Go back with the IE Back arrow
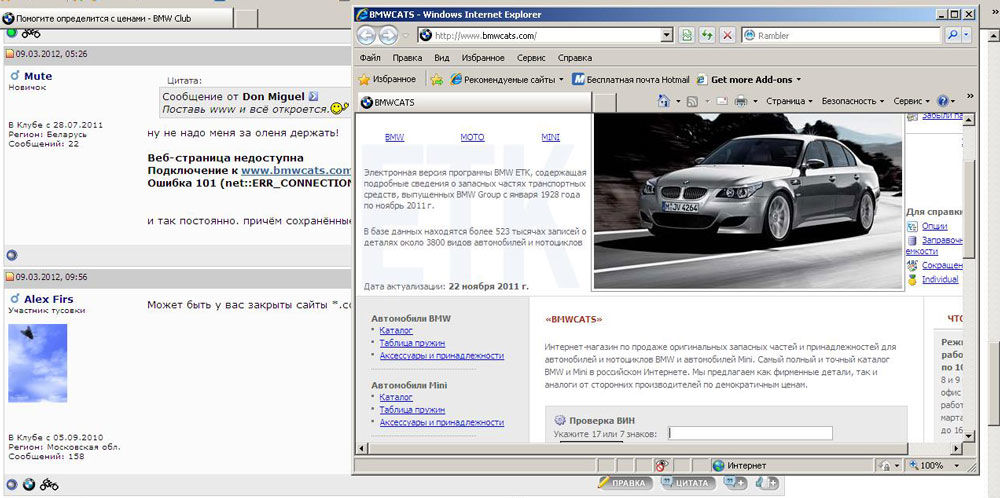Viewport: 1000px width, 498px height. click(366, 35)
